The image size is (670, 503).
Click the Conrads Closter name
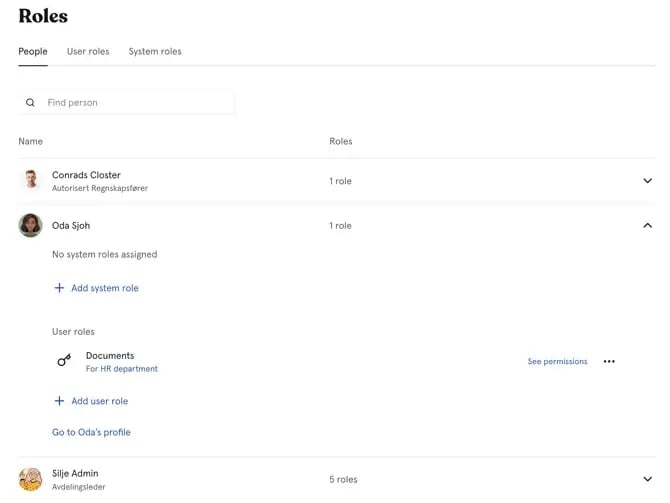point(86,175)
